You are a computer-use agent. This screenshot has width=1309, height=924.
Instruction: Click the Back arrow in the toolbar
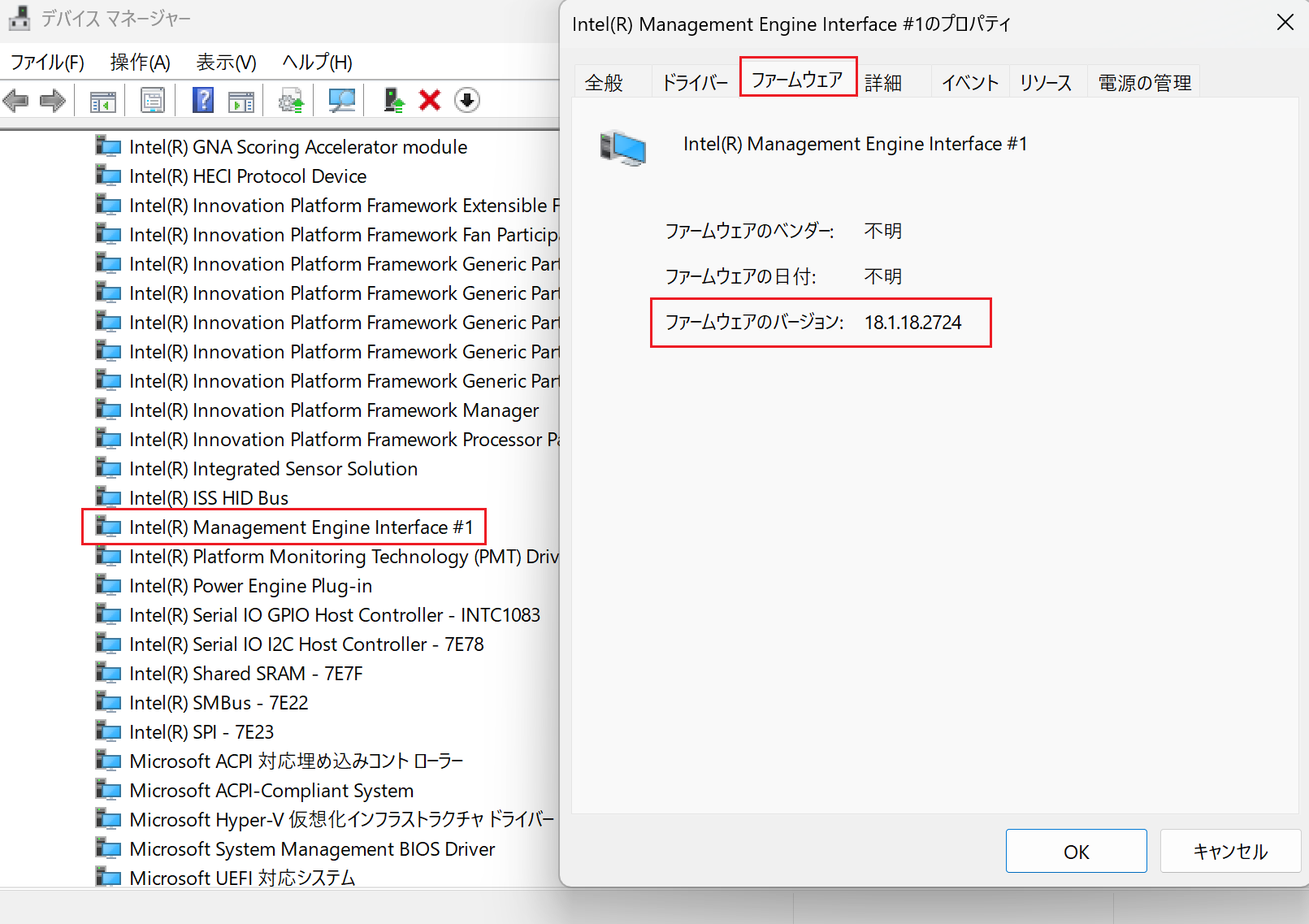16,101
